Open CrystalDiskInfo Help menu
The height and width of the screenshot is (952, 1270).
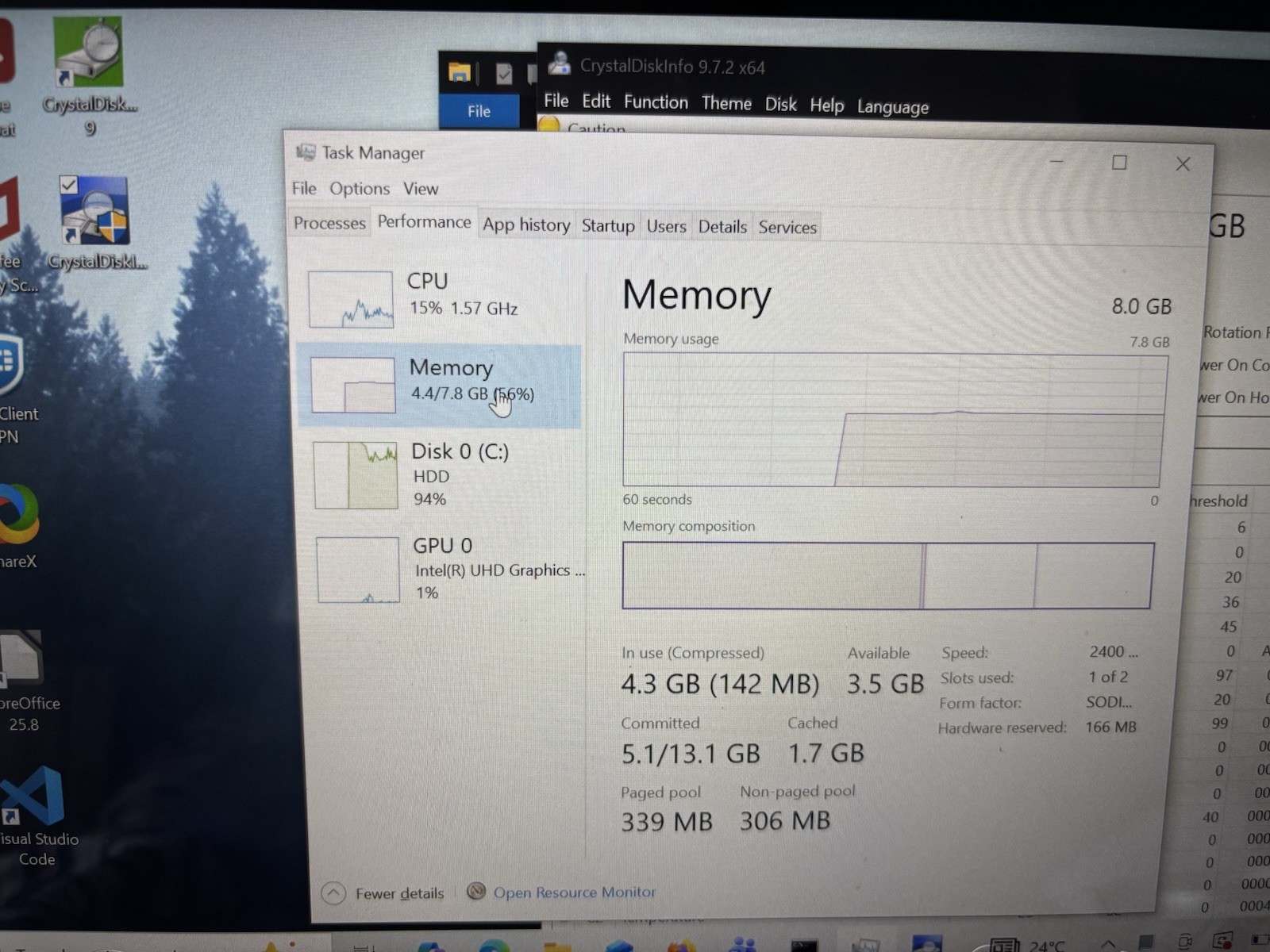pyautogui.click(x=826, y=106)
